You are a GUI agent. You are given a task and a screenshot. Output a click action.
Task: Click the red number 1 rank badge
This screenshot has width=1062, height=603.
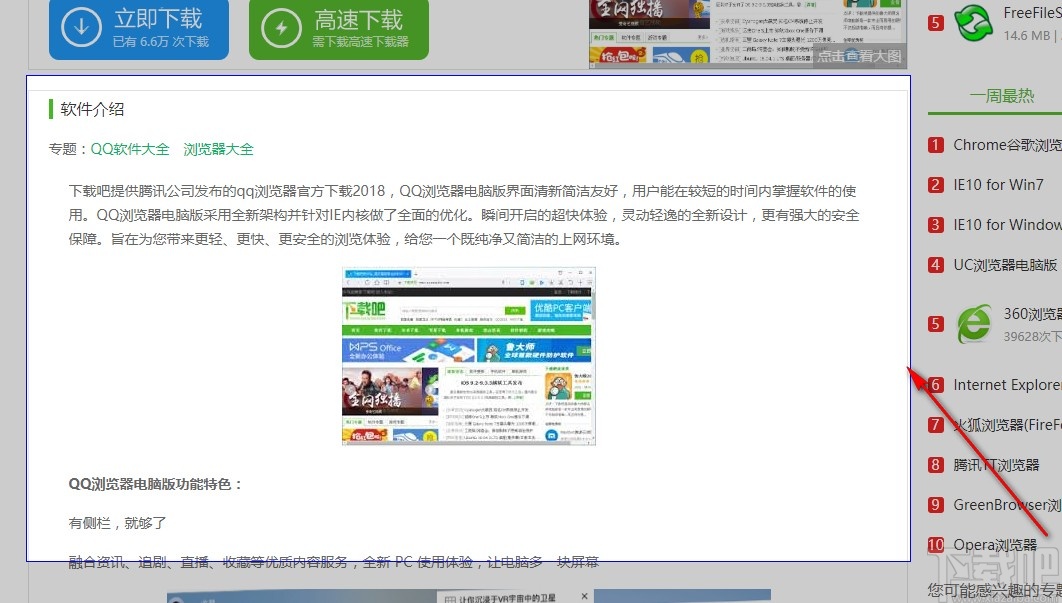point(935,145)
